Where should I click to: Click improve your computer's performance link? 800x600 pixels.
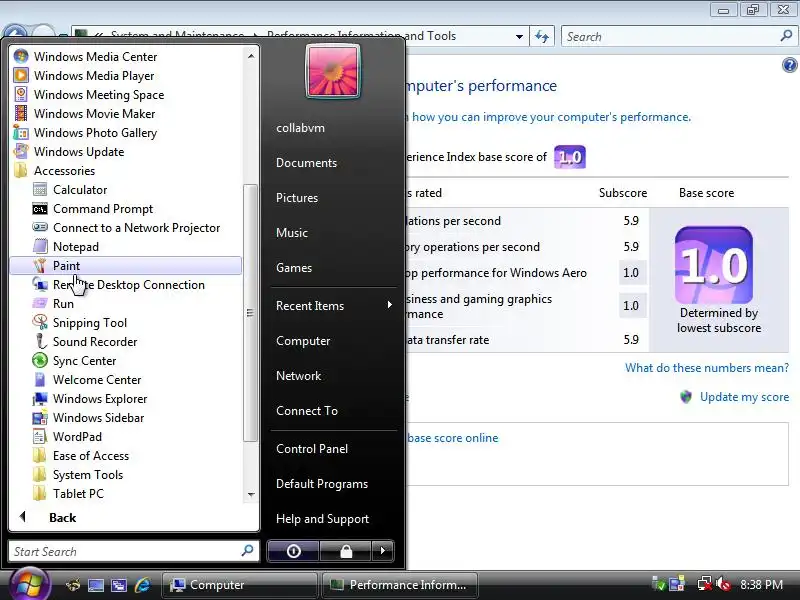tap(551, 117)
